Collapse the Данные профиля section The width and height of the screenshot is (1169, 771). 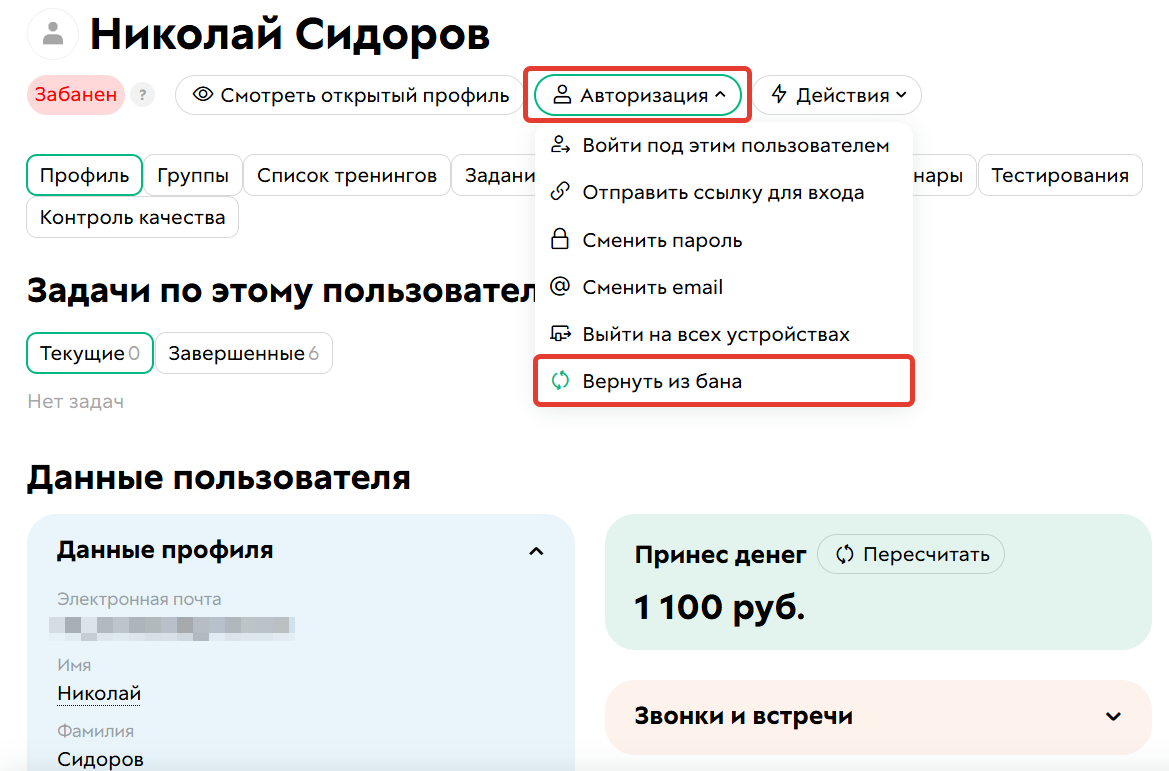[x=536, y=551]
